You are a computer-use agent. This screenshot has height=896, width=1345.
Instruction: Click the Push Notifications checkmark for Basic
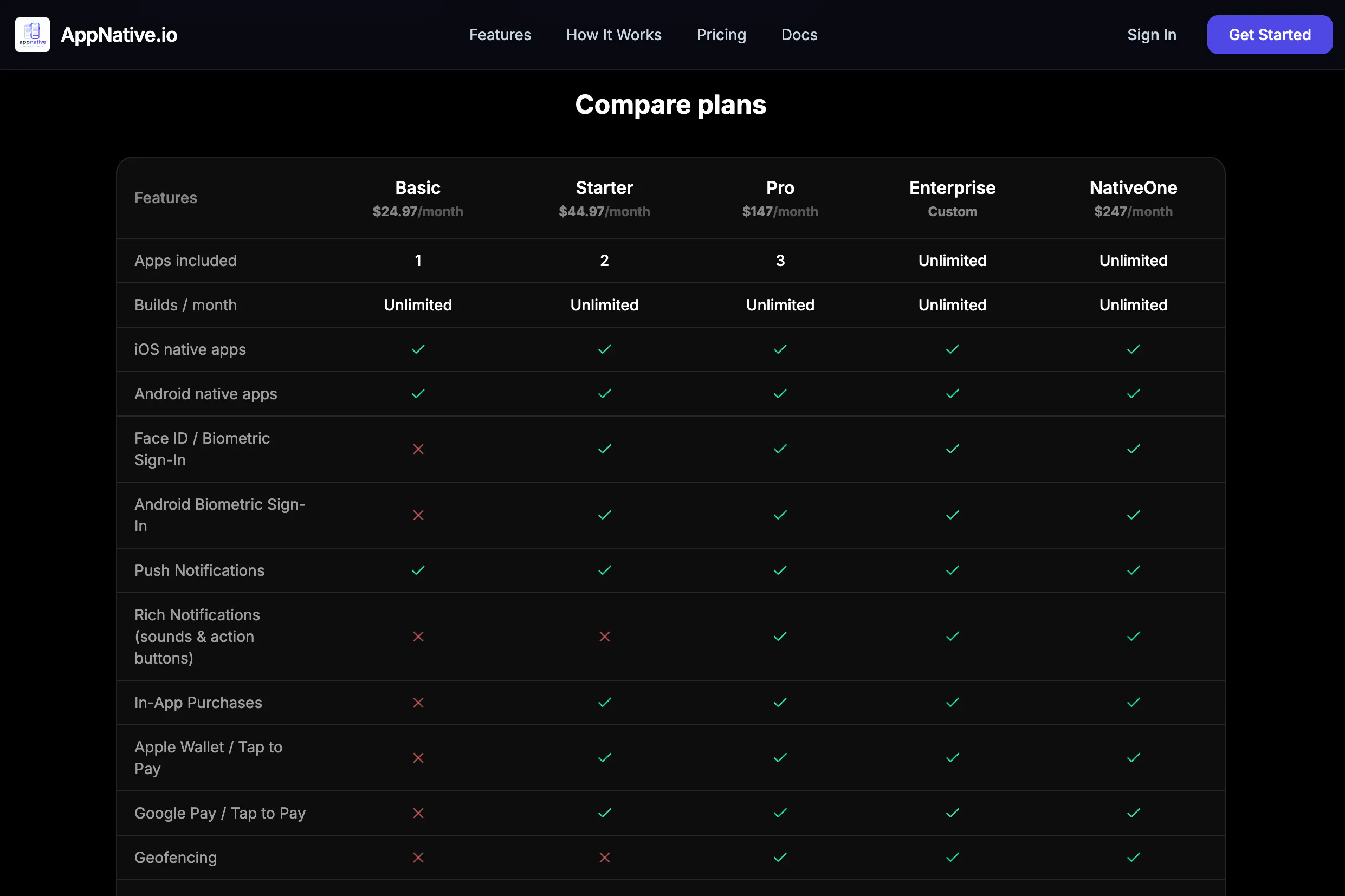coord(418,570)
